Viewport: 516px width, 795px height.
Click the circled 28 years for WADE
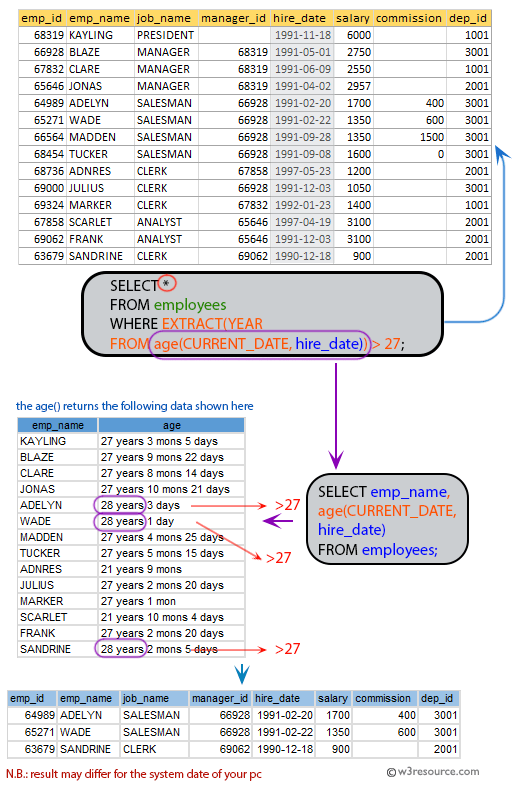[120, 521]
